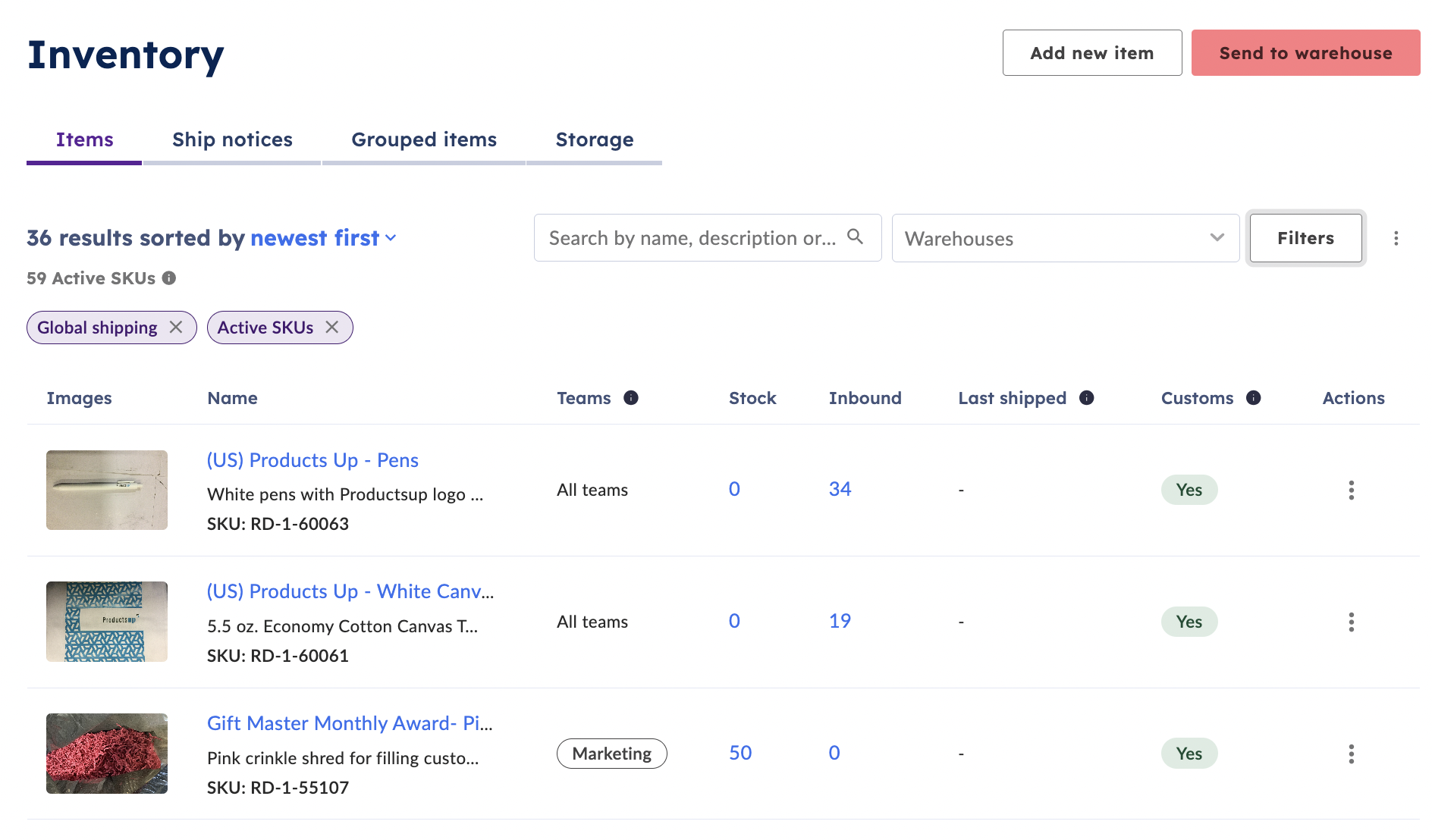
Task: Click stock value 50 for Gift Master
Action: (x=740, y=753)
